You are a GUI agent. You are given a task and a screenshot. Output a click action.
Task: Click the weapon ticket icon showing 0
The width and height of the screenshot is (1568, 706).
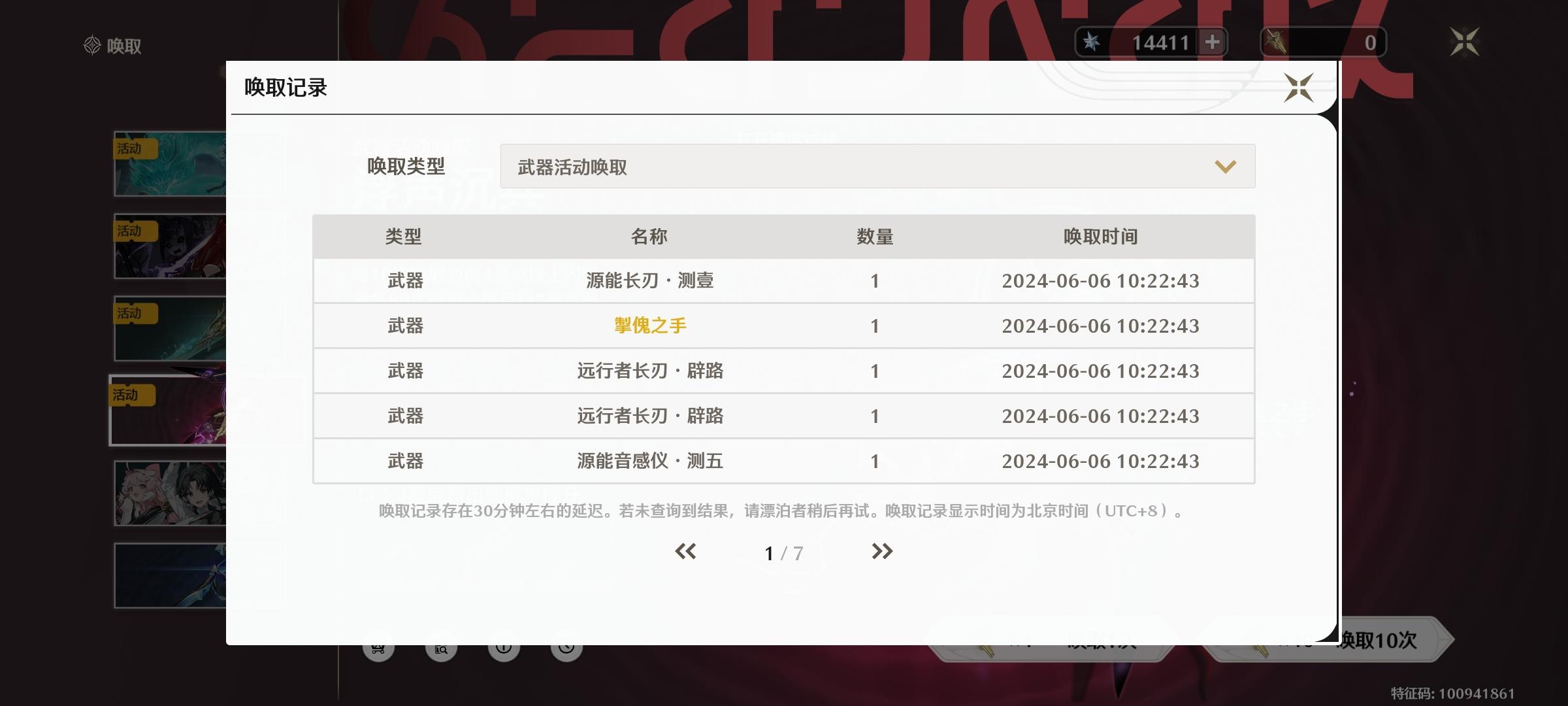click(1275, 42)
